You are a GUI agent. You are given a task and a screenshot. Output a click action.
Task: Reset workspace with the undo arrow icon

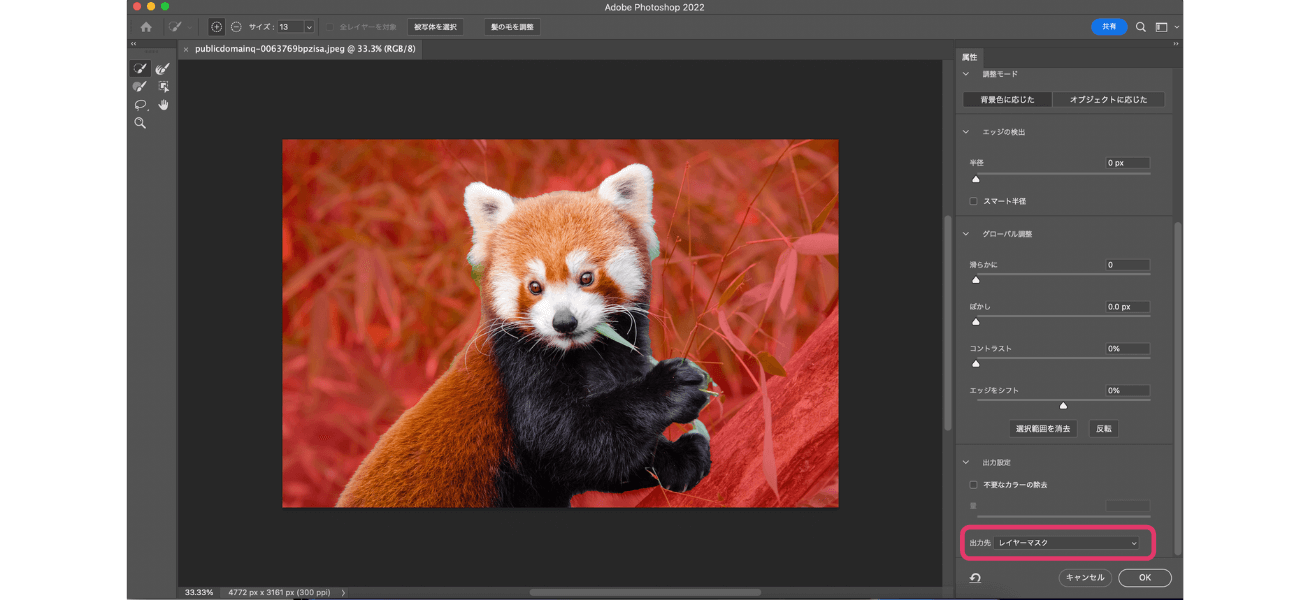[975, 578]
